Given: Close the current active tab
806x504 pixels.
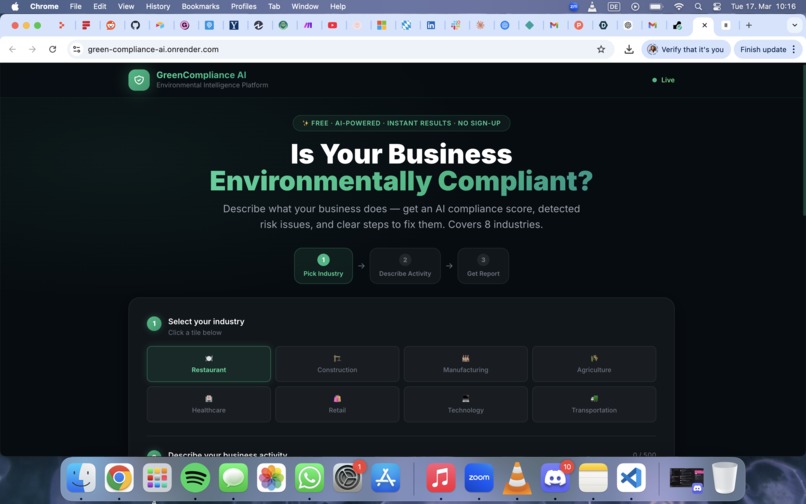Looking at the screenshot, I should tap(704, 25).
